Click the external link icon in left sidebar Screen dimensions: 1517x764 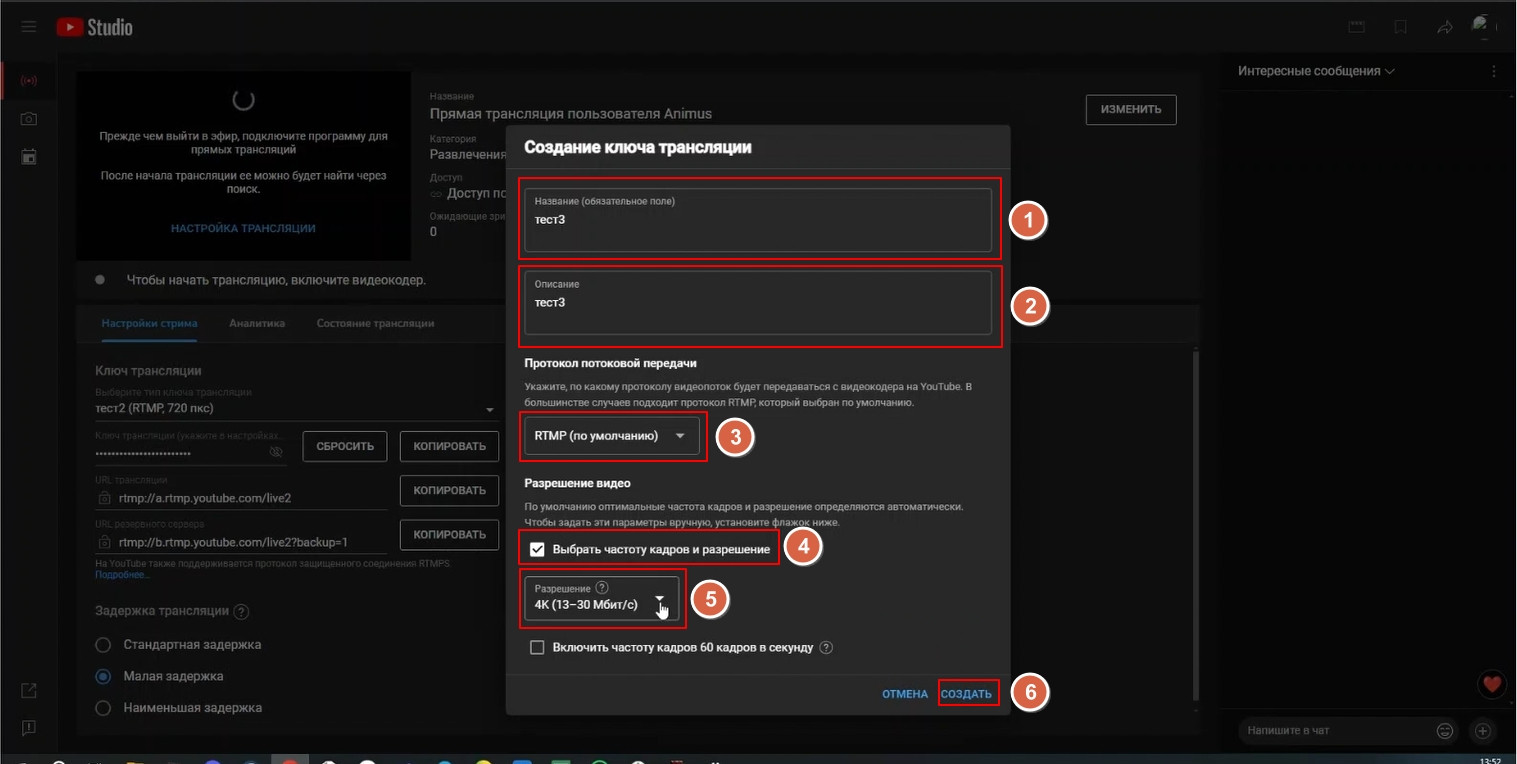pos(29,691)
